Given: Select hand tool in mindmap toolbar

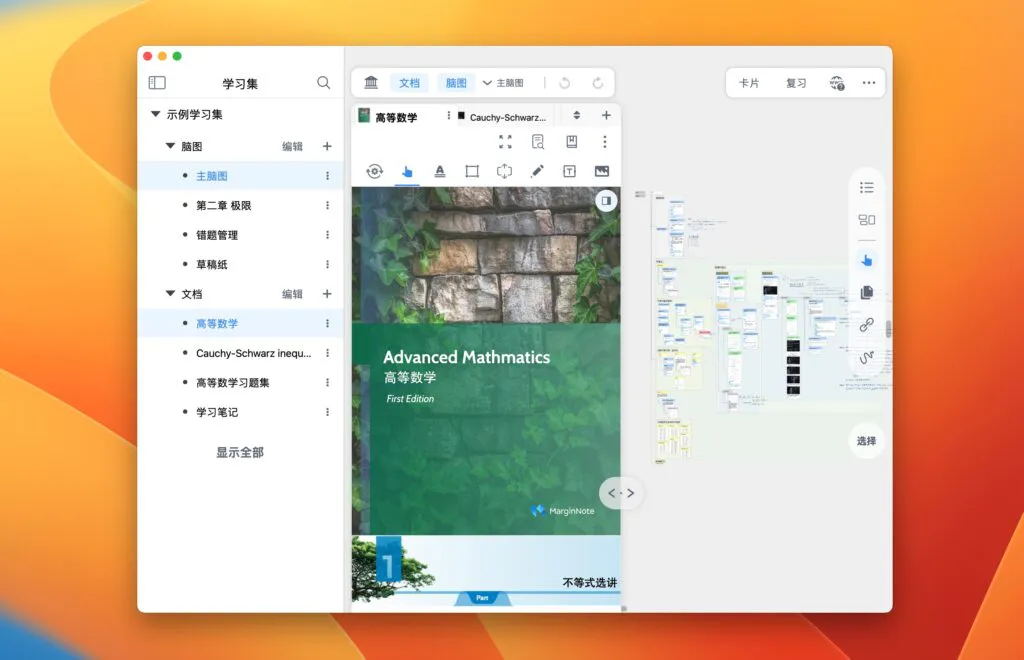Looking at the screenshot, I should pyautogui.click(x=867, y=260).
